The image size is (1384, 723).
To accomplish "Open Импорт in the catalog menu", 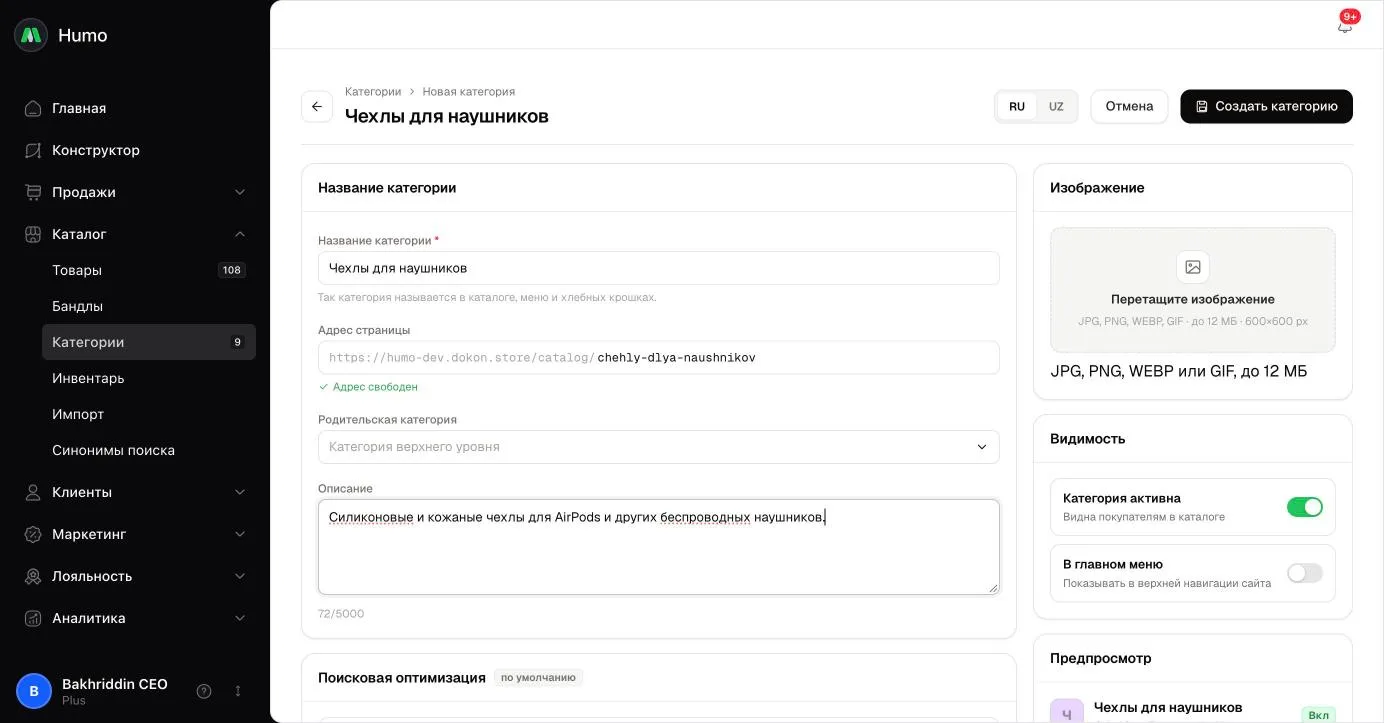I will (149, 414).
